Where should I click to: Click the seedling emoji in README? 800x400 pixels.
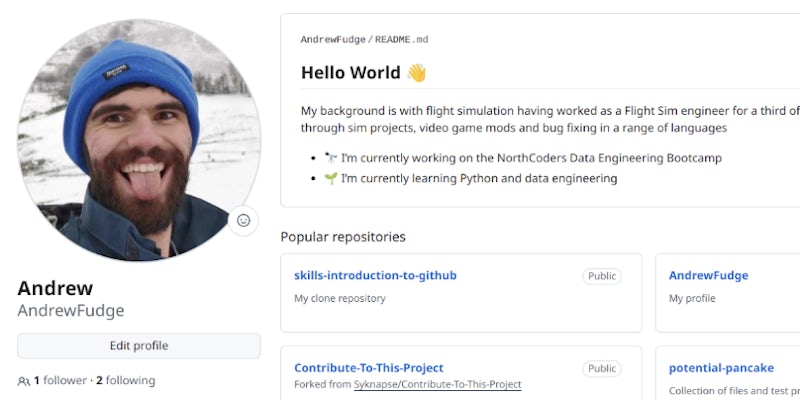pos(331,179)
